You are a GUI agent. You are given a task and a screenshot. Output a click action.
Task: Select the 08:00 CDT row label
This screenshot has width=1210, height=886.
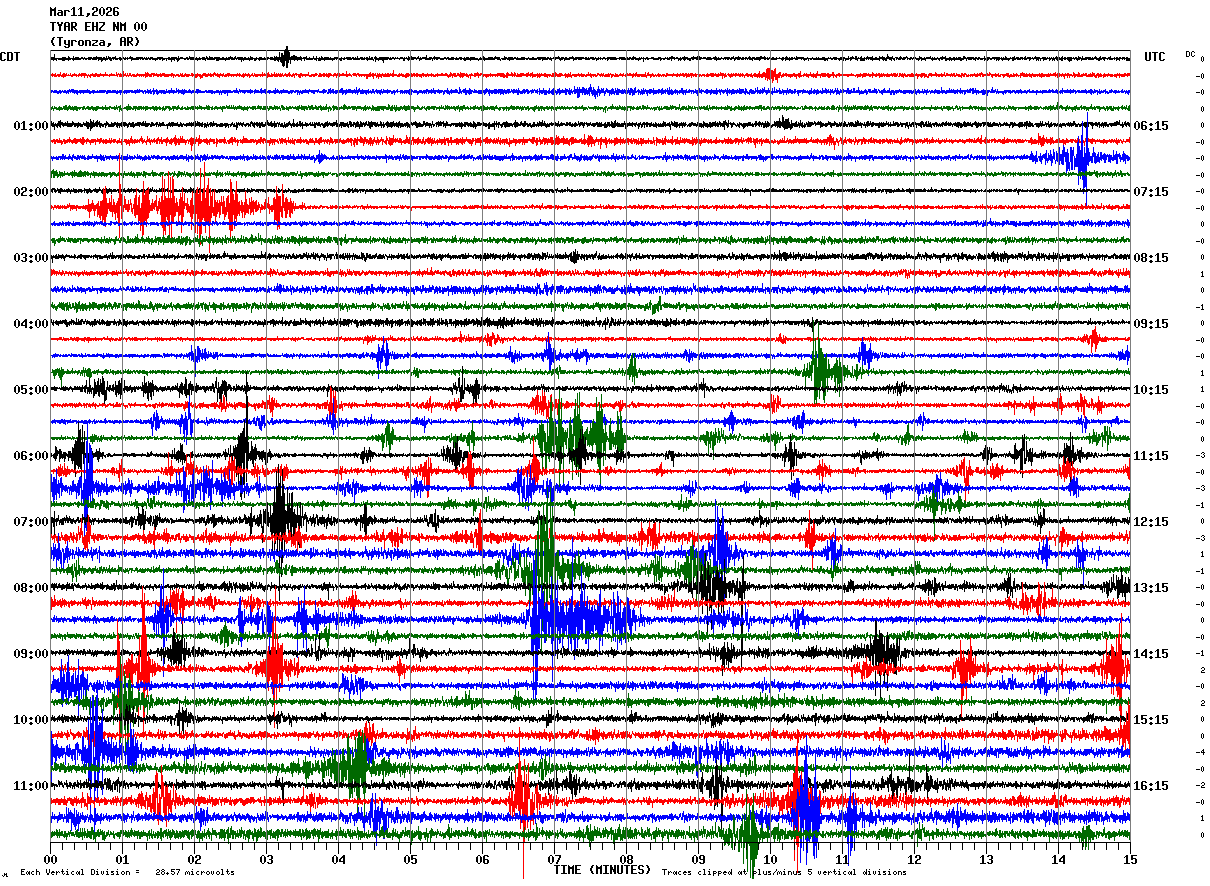[31, 588]
